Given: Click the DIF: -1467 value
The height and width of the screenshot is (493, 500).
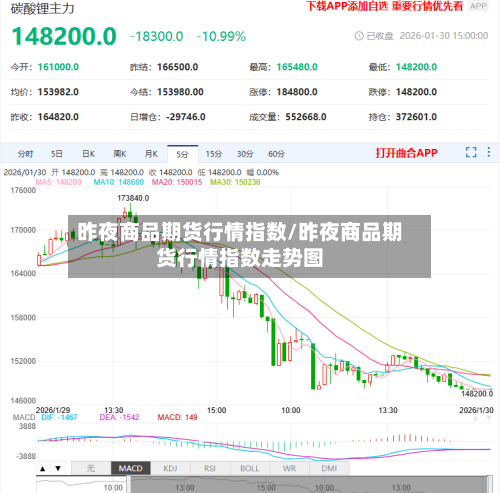Looking at the screenshot, I should coord(59,417).
